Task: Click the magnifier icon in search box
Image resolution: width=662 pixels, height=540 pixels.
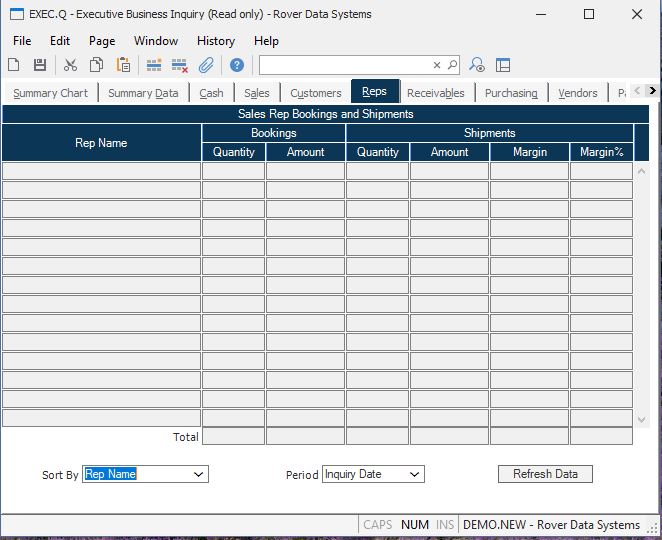Action: pos(452,65)
